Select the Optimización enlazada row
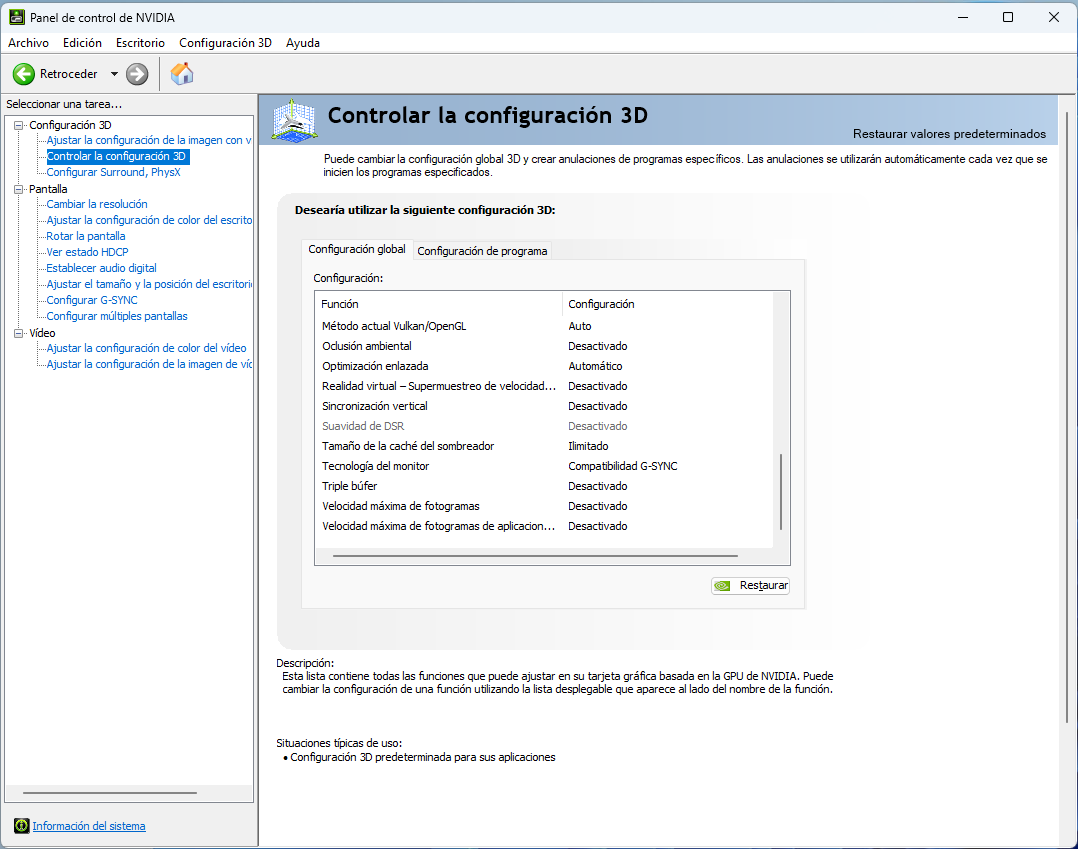Image resolution: width=1078 pixels, height=849 pixels. tap(544, 366)
